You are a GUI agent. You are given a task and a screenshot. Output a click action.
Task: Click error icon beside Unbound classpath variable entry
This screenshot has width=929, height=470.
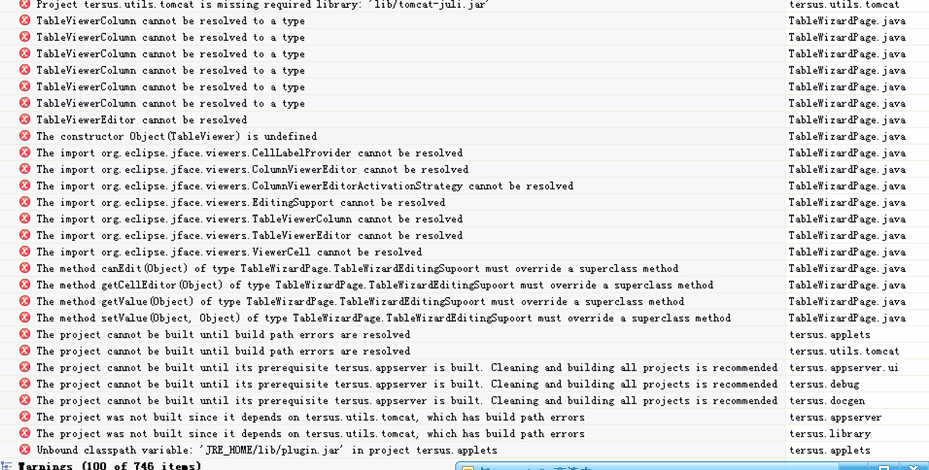click(x=25, y=450)
